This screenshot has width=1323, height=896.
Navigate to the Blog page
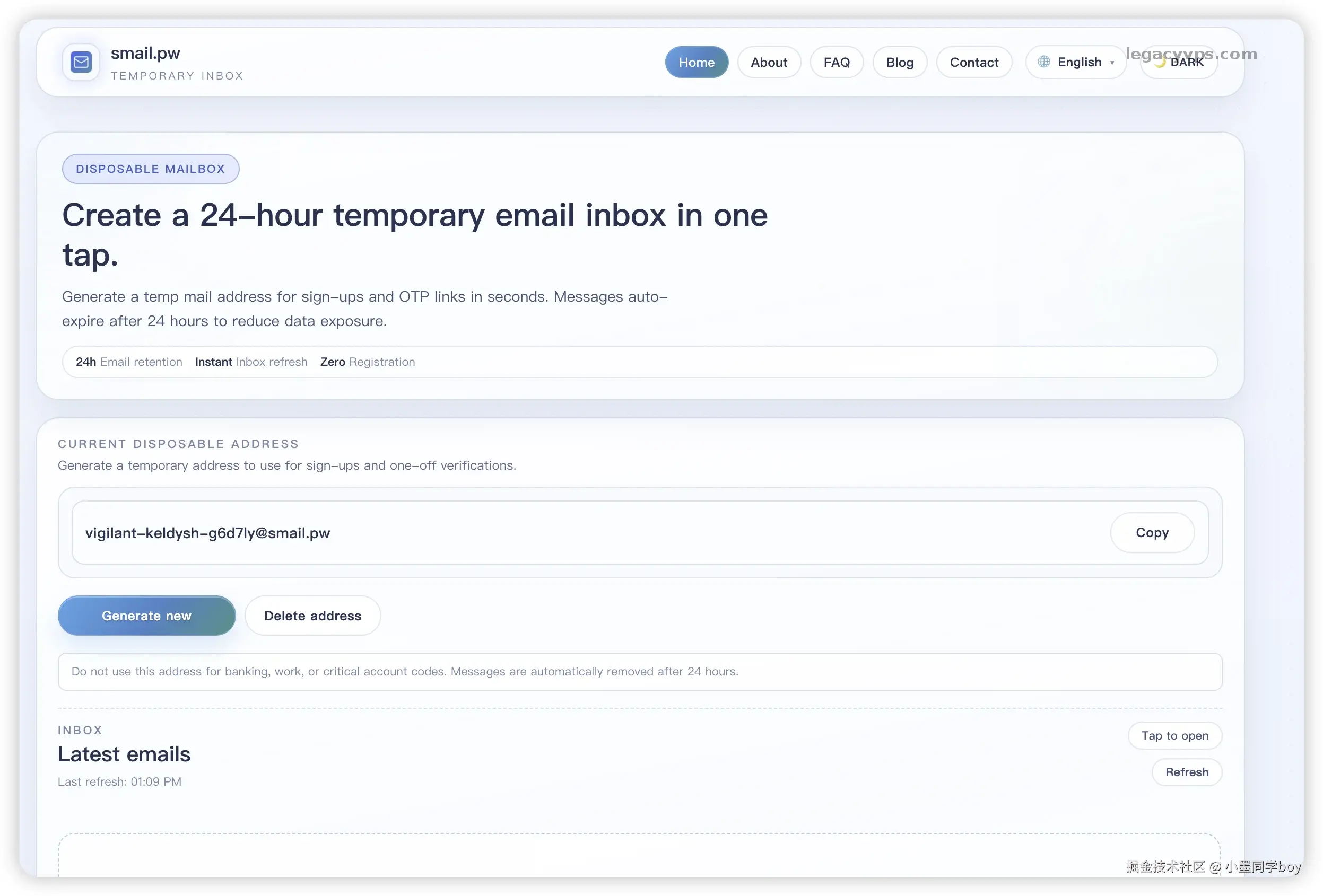[900, 62]
